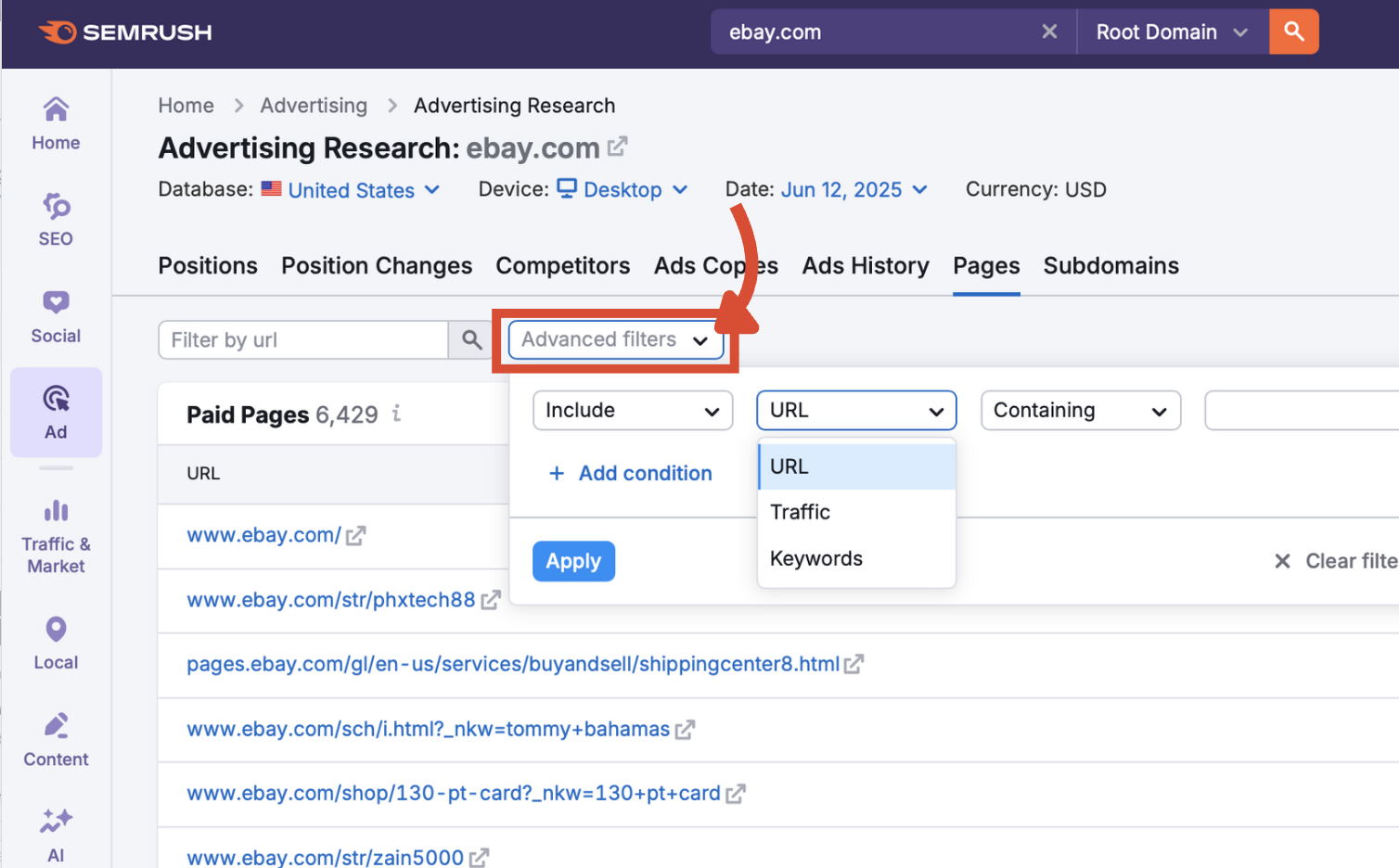Select Traffic in the filter field list

(x=800, y=512)
